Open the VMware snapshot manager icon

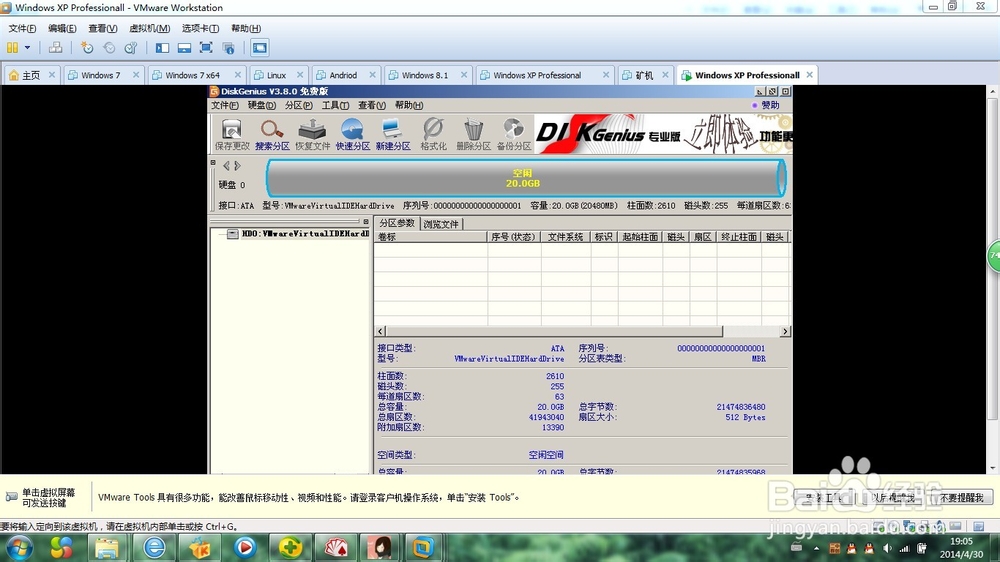coord(131,48)
